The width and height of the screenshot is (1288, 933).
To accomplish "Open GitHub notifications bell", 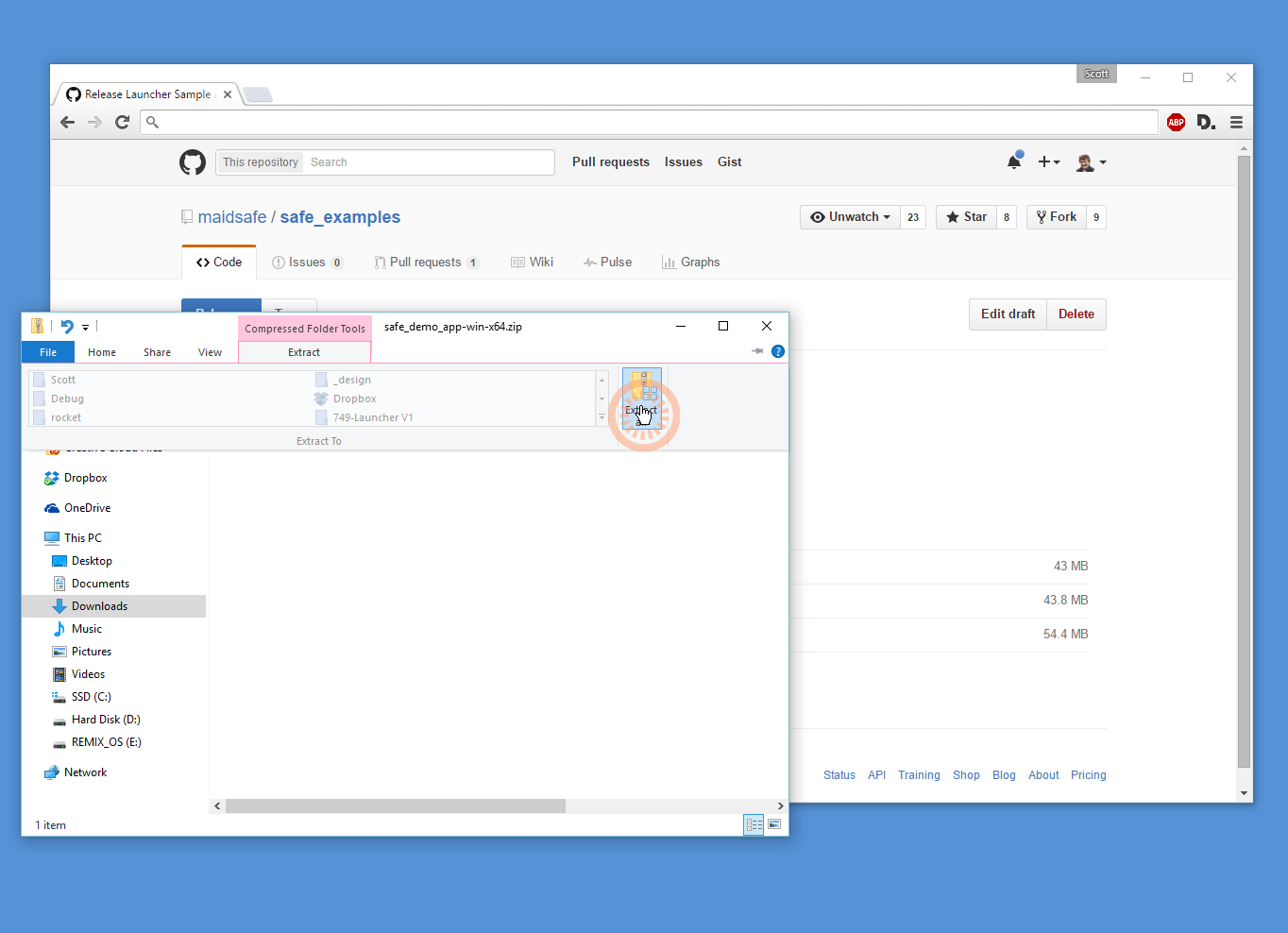I will pos(1014,161).
